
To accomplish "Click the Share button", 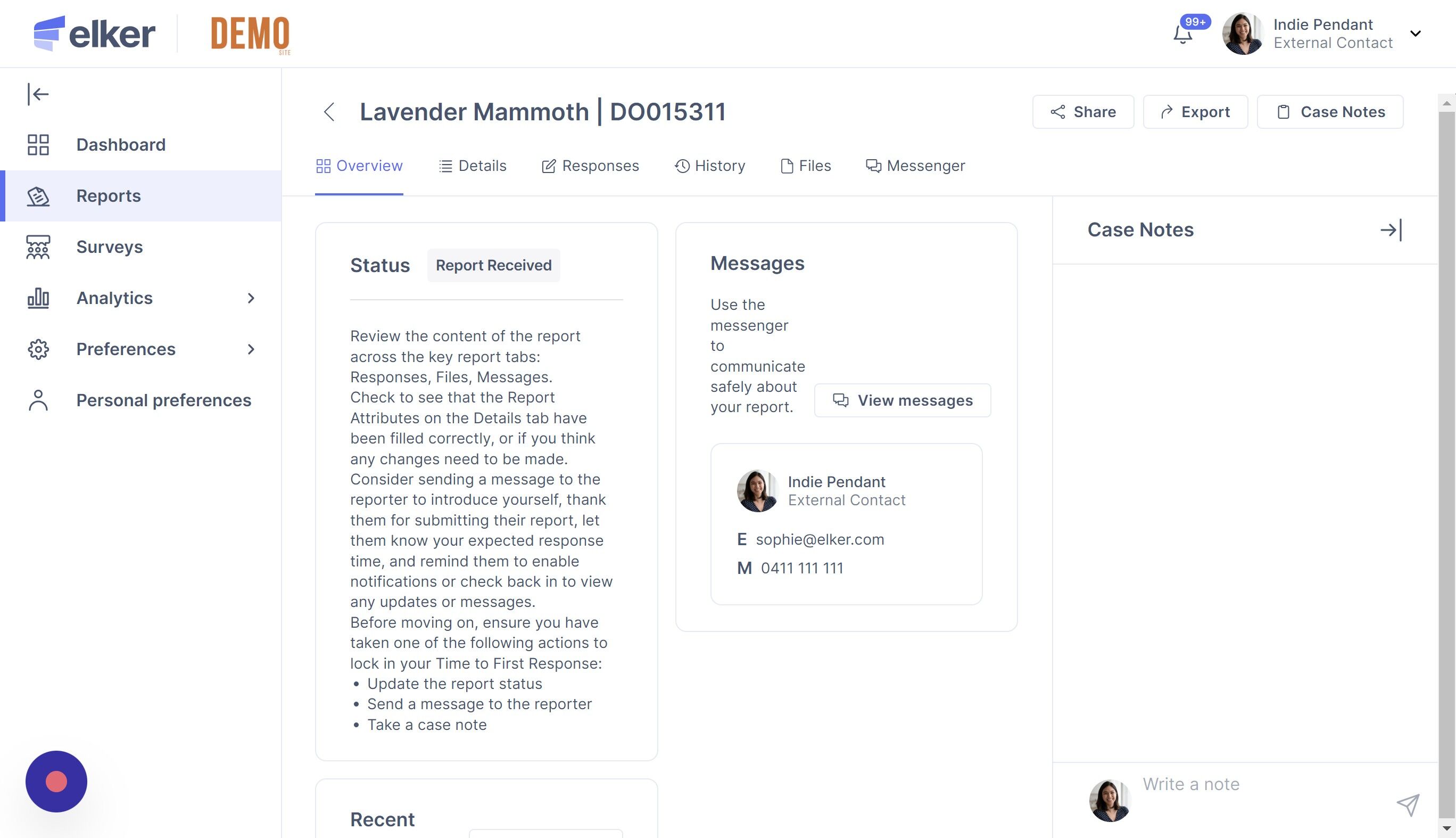I will (1082, 112).
